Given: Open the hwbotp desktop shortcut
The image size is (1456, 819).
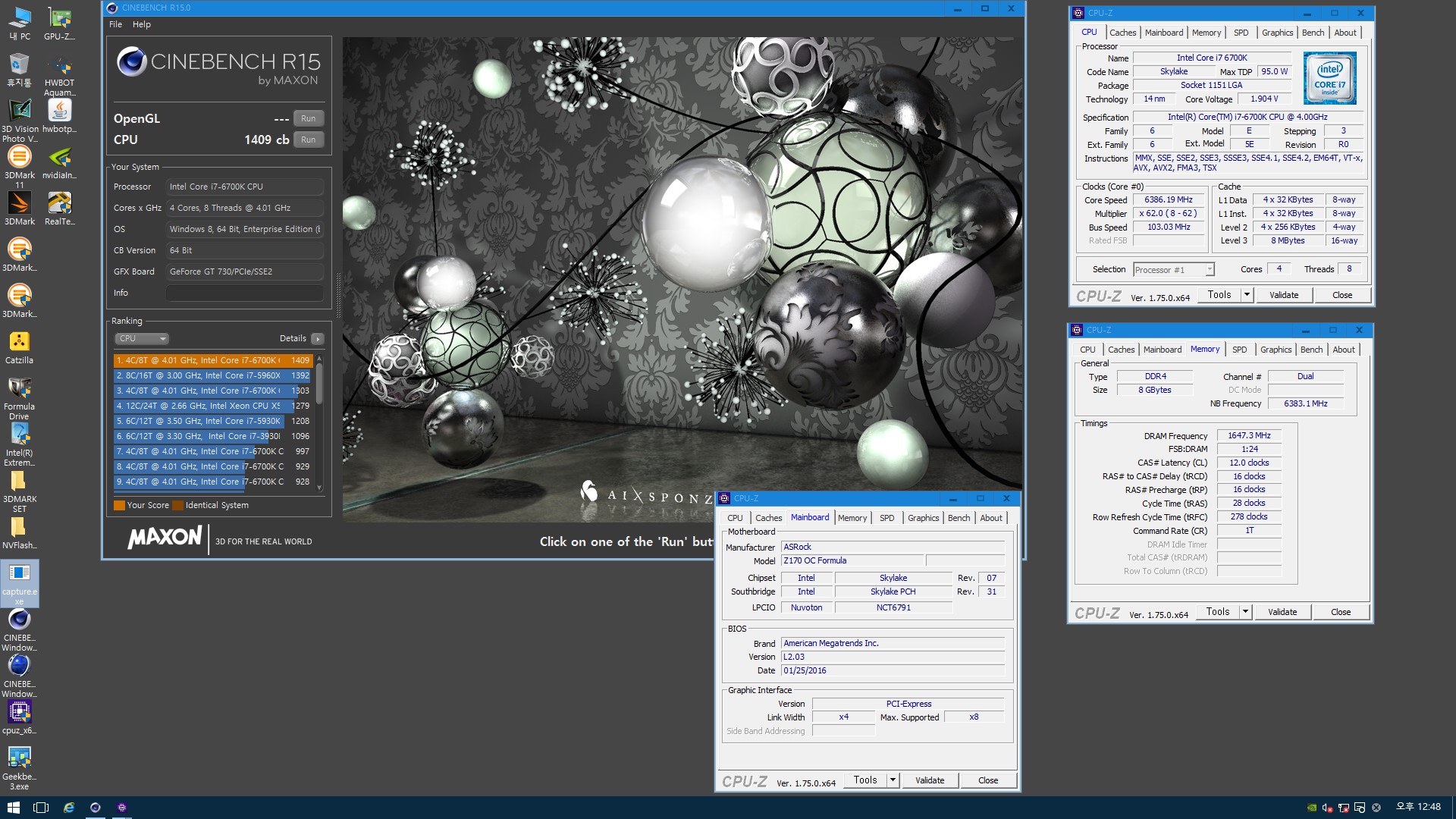Looking at the screenshot, I should coord(59,115).
